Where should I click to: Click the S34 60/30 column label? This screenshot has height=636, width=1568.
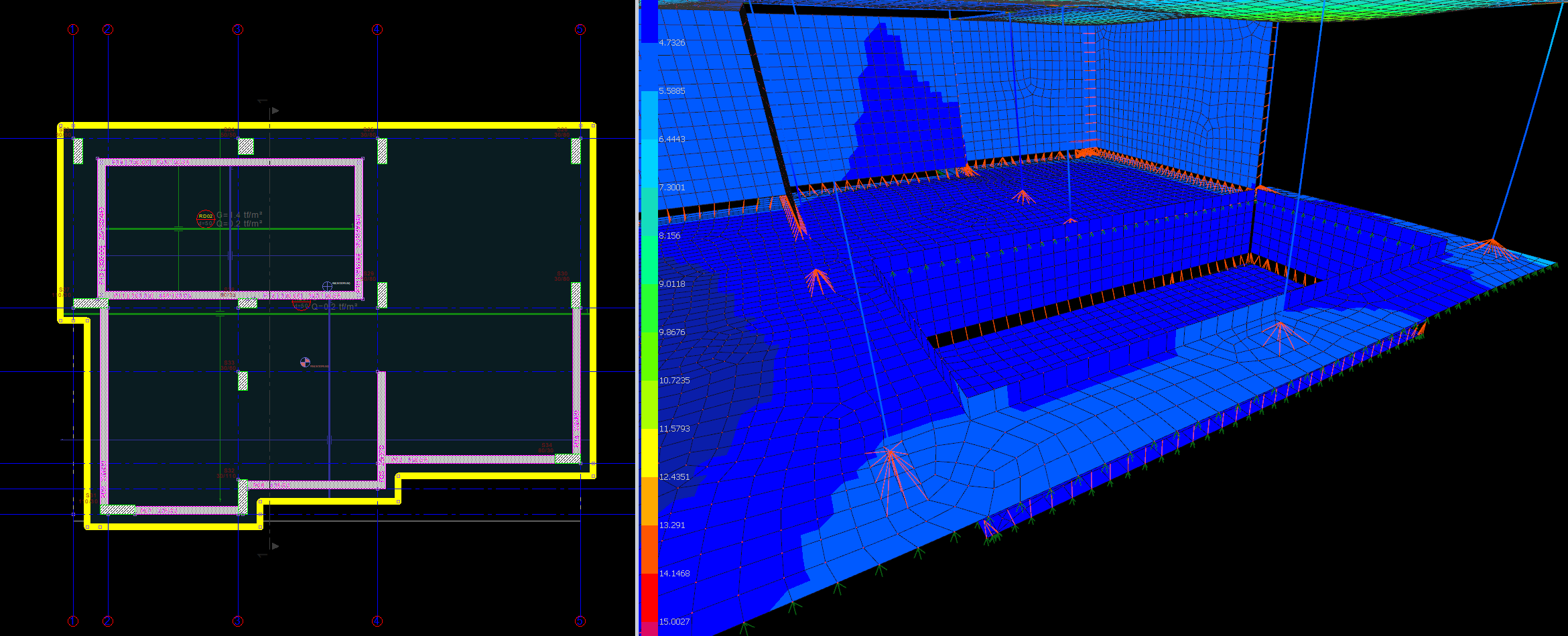[x=547, y=448]
